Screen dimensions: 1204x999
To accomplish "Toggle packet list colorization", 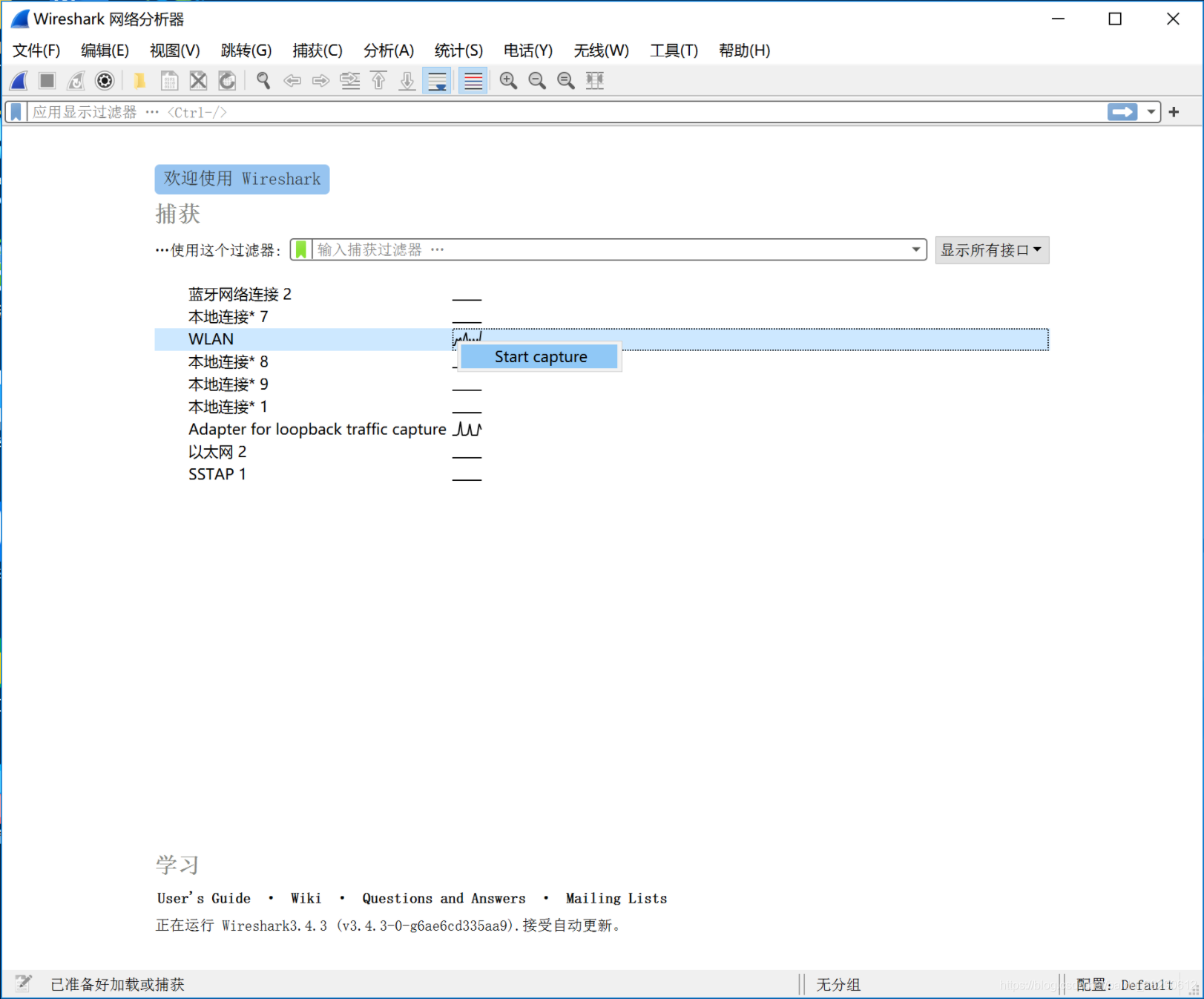I will tap(473, 81).
